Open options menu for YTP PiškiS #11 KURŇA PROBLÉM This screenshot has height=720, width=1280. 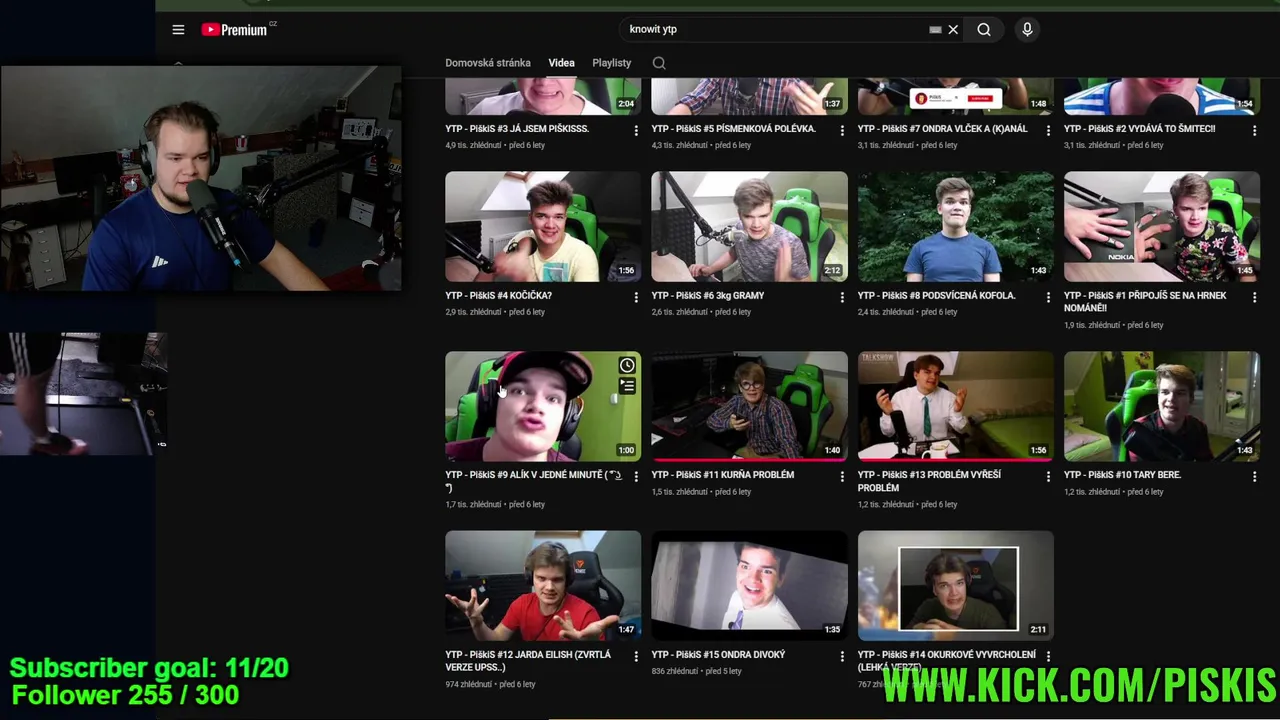[x=842, y=477]
